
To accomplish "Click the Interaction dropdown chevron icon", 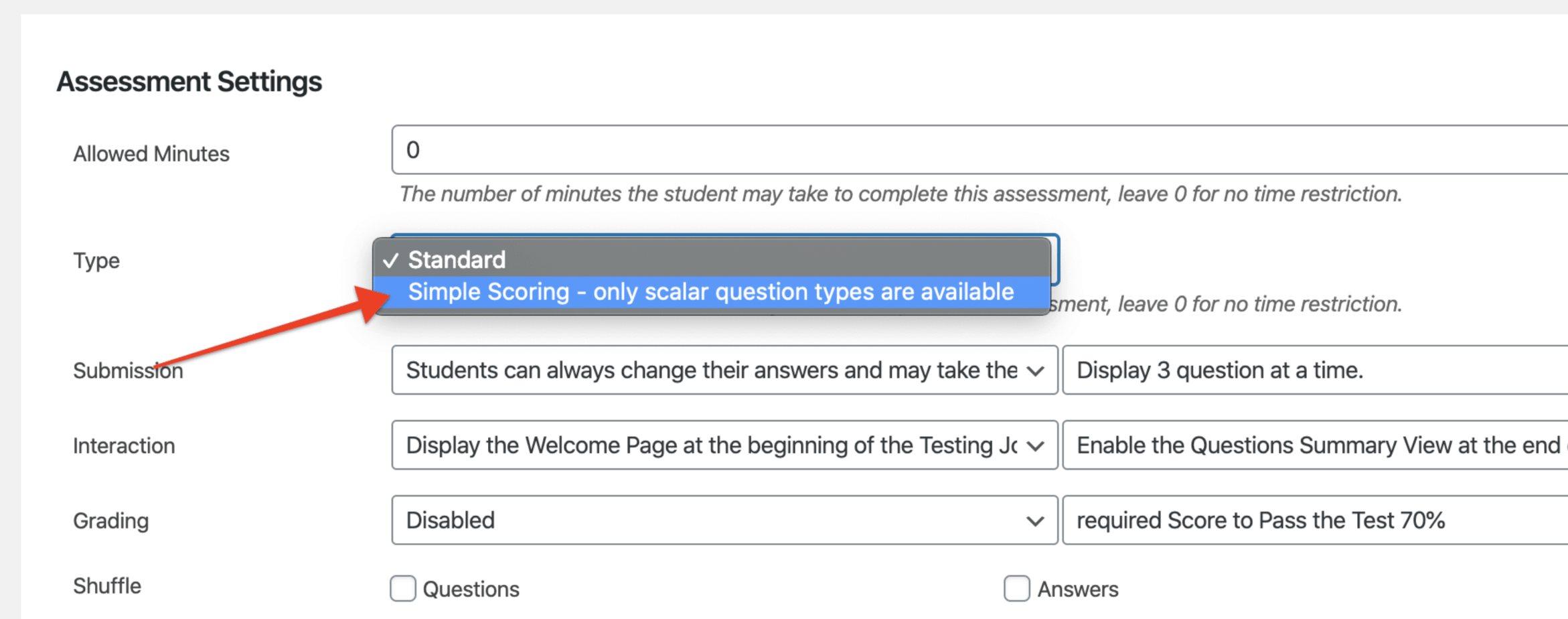I will (x=1036, y=445).
